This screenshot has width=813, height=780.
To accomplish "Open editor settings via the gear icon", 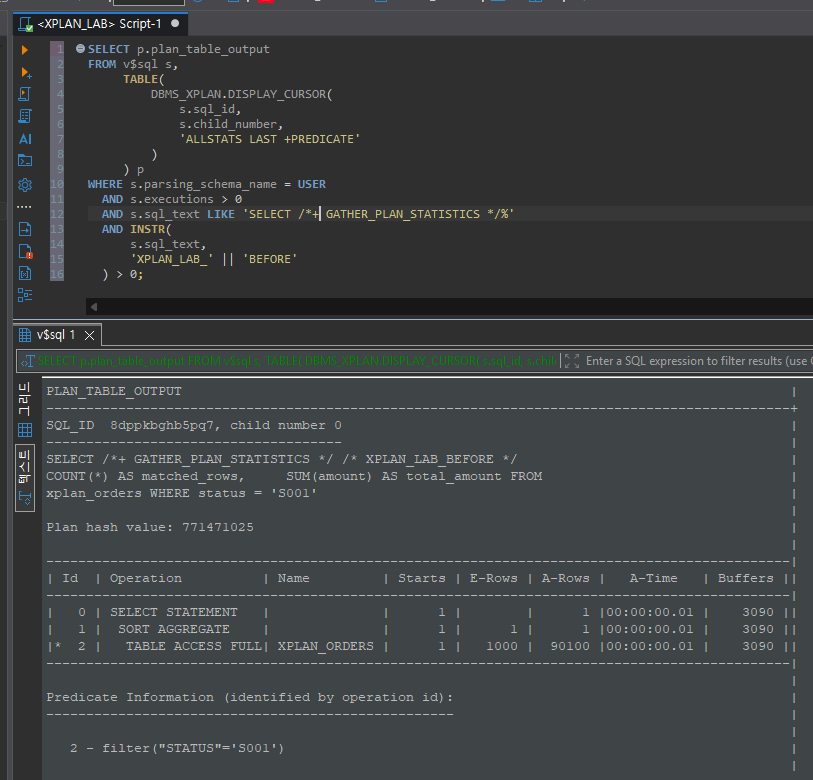I will tap(25, 185).
